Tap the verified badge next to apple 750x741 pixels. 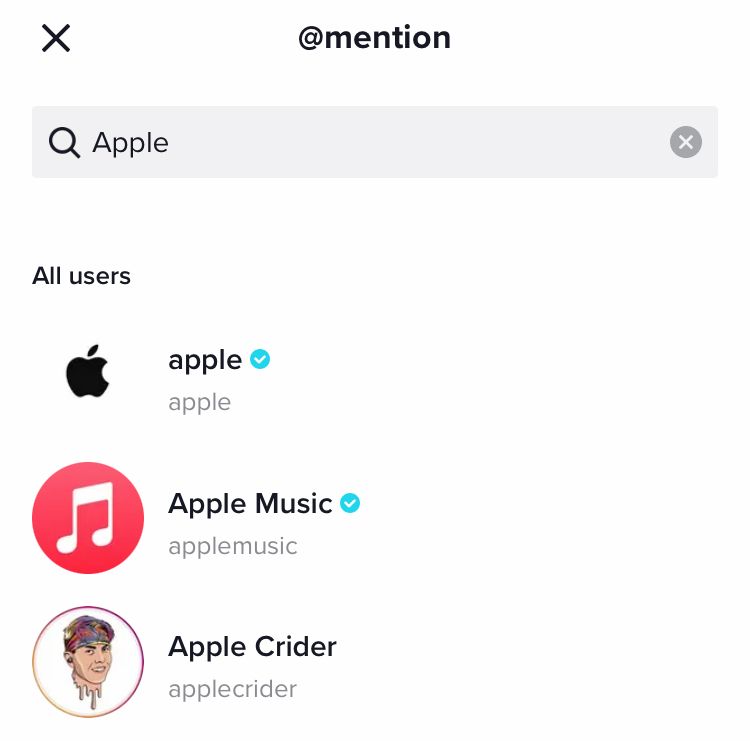(260, 359)
